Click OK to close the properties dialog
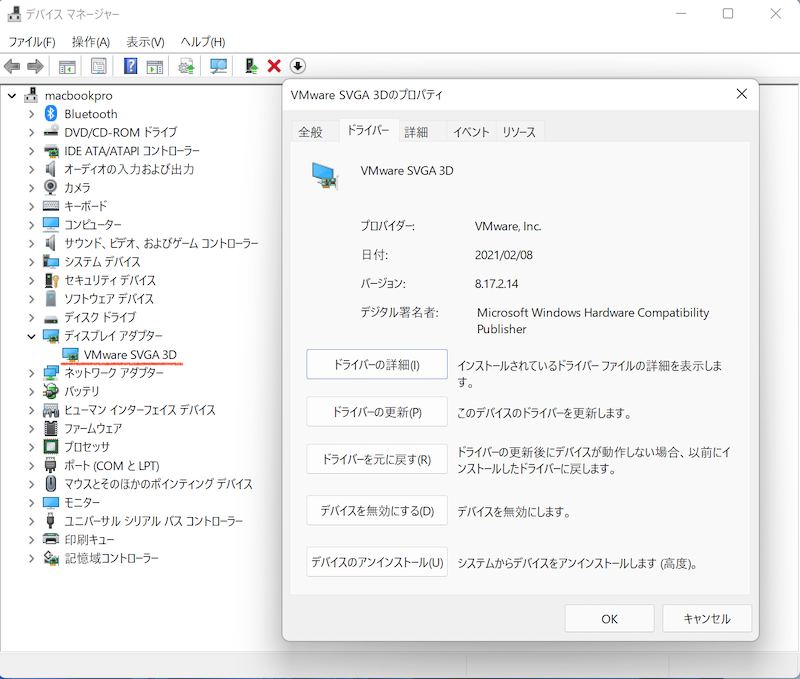 coord(609,618)
